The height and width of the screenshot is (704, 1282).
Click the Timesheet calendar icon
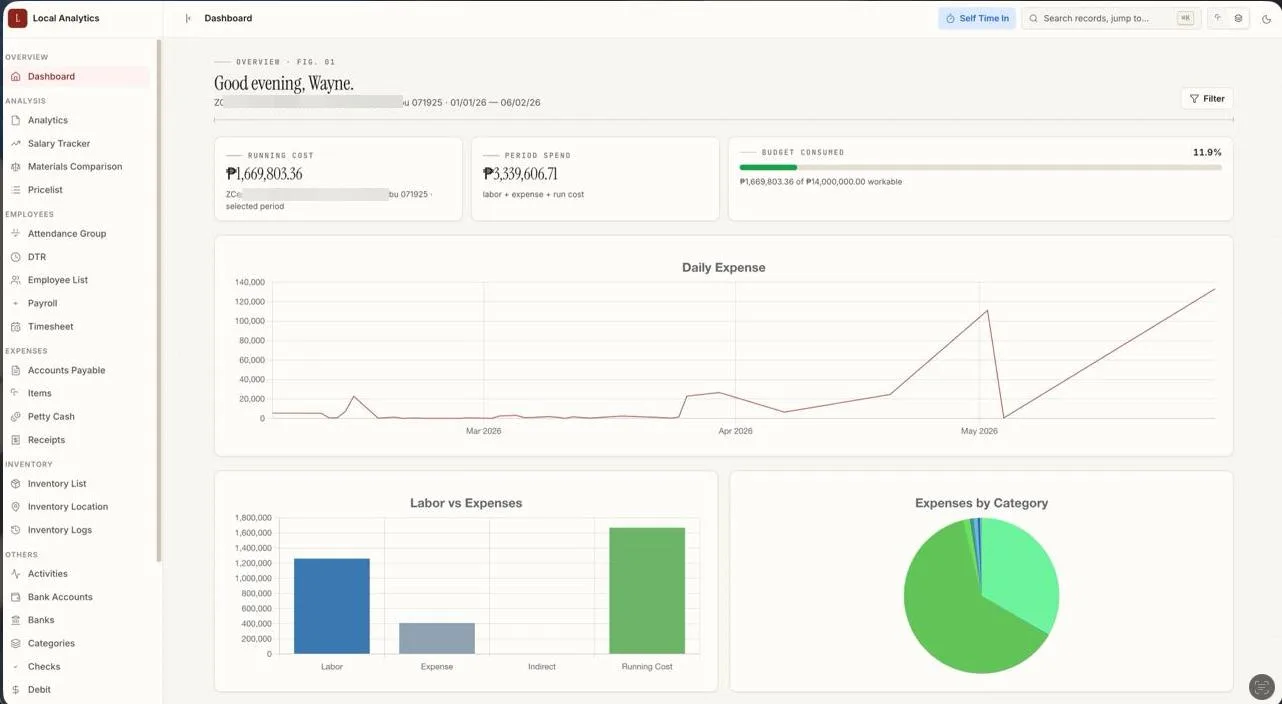(x=16, y=327)
